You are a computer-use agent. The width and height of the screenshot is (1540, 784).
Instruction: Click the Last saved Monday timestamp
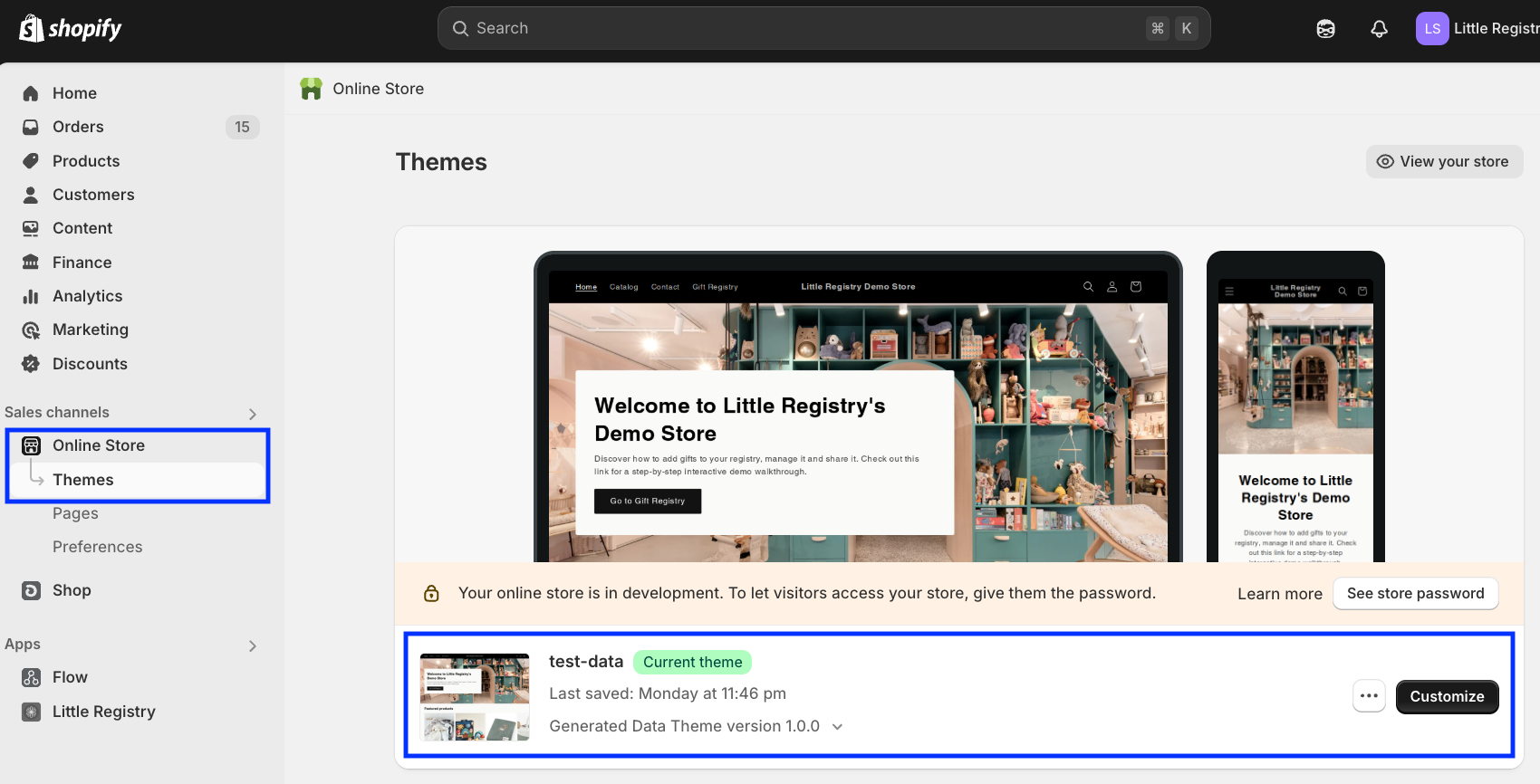[668, 693]
